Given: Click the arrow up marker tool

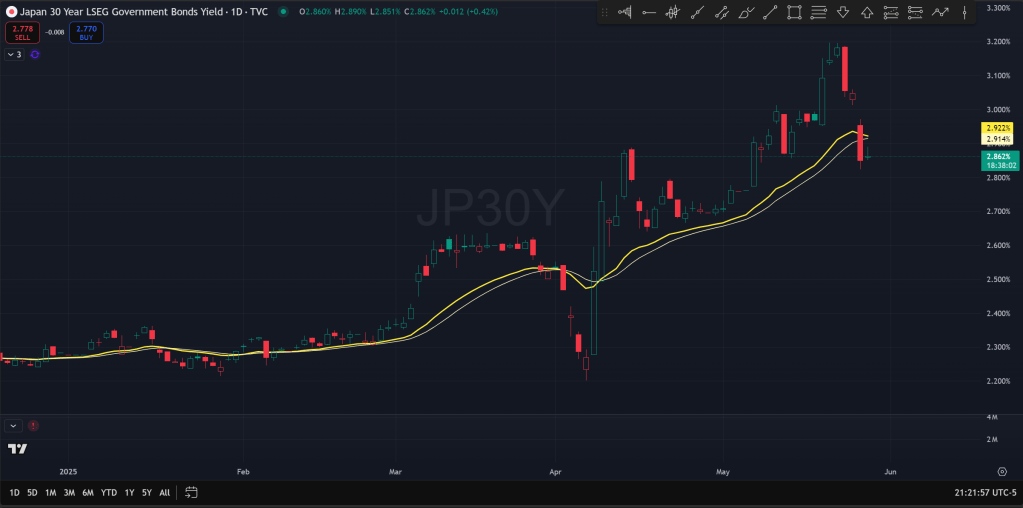Looking at the screenshot, I should 867,12.
